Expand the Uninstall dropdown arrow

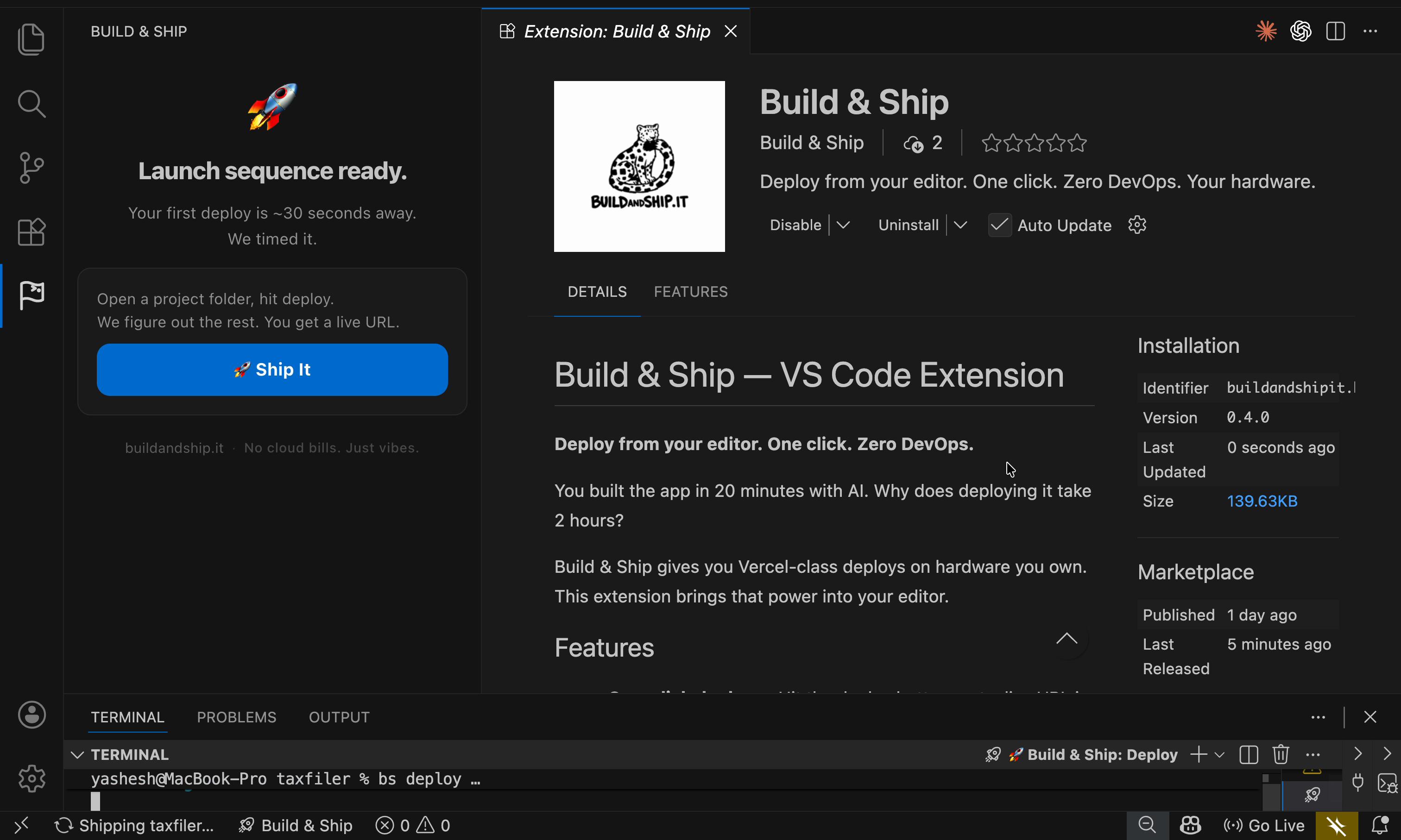point(960,225)
